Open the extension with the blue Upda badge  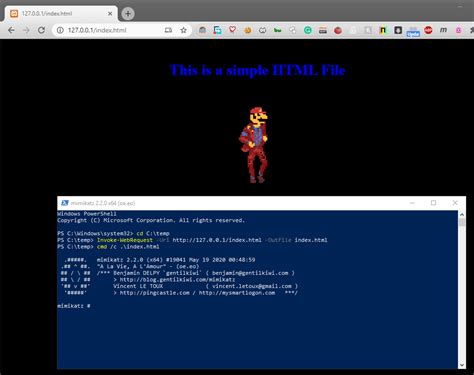(413, 31)
